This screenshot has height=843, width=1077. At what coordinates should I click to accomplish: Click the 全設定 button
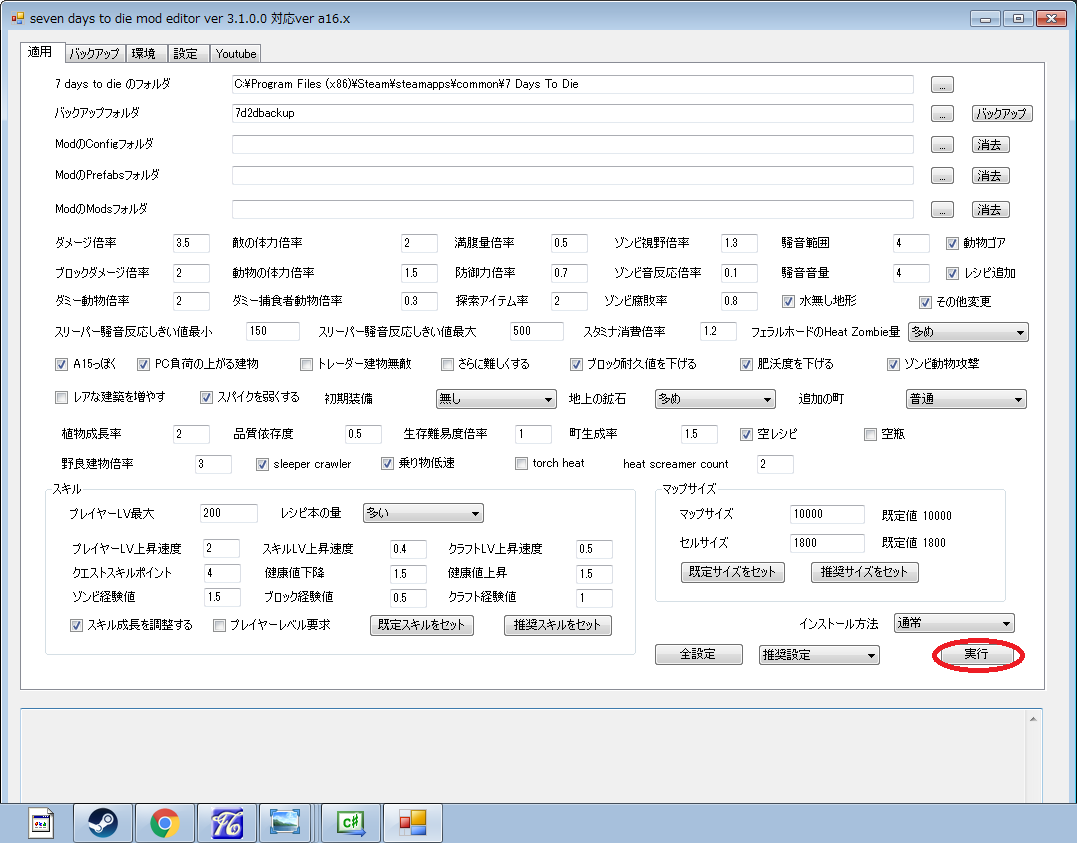699,654
